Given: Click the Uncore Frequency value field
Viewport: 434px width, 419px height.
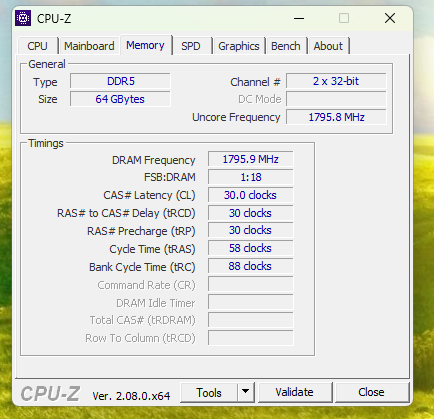Looking at the screenshot, I should 336,117.
